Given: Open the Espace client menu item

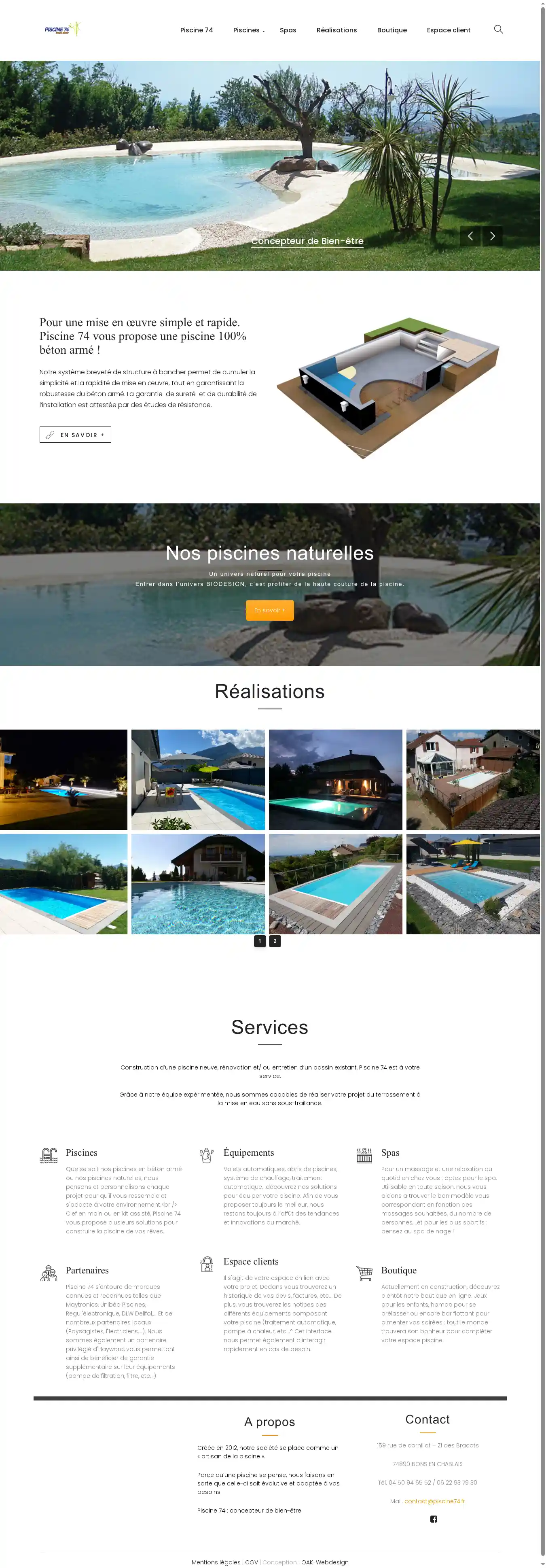Looking at the screenshot, I should (x=449, y=30).
